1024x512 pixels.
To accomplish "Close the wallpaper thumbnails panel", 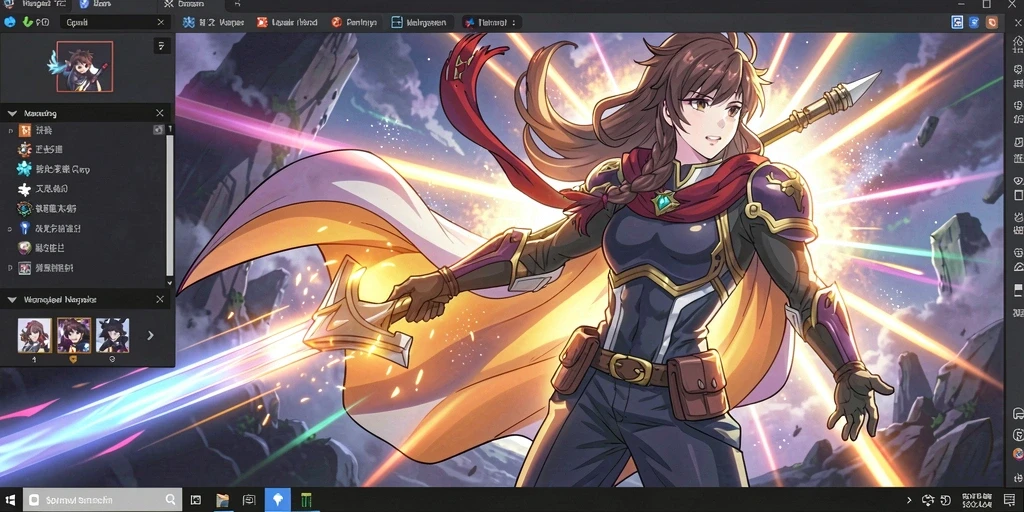I will pos(160,299).
